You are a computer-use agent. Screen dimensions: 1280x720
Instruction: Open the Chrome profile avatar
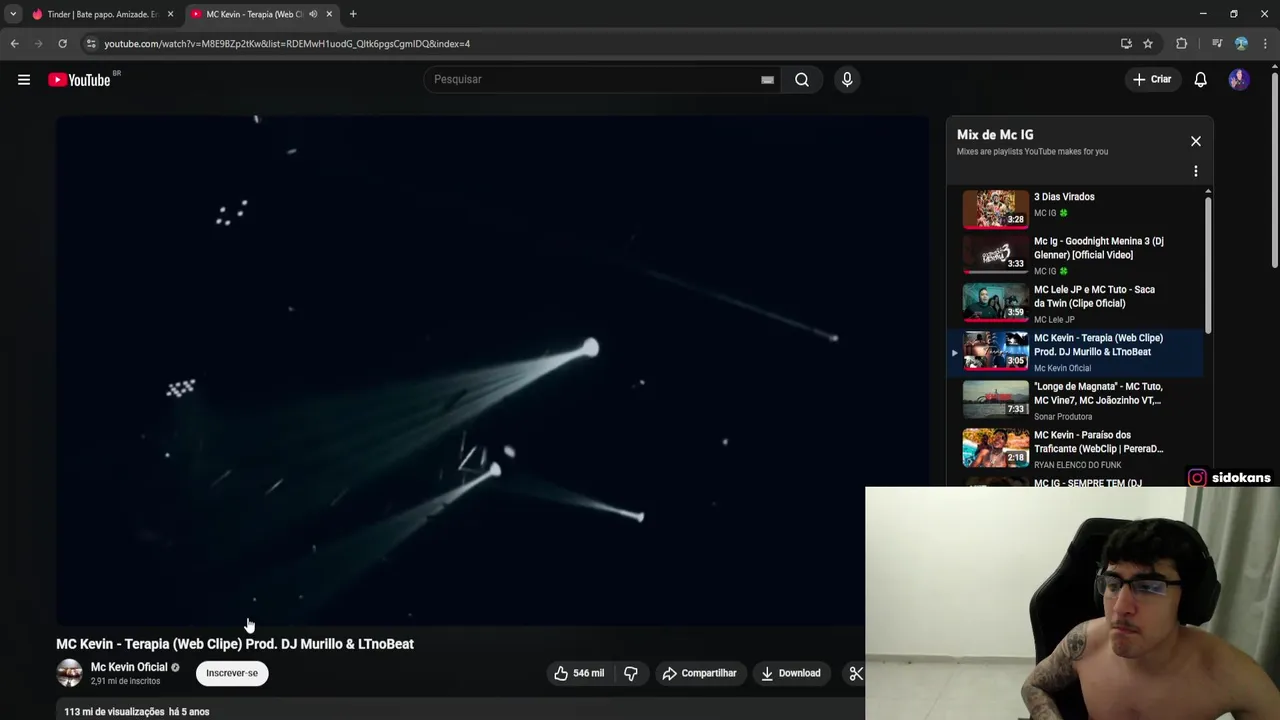click(1241, 44)
